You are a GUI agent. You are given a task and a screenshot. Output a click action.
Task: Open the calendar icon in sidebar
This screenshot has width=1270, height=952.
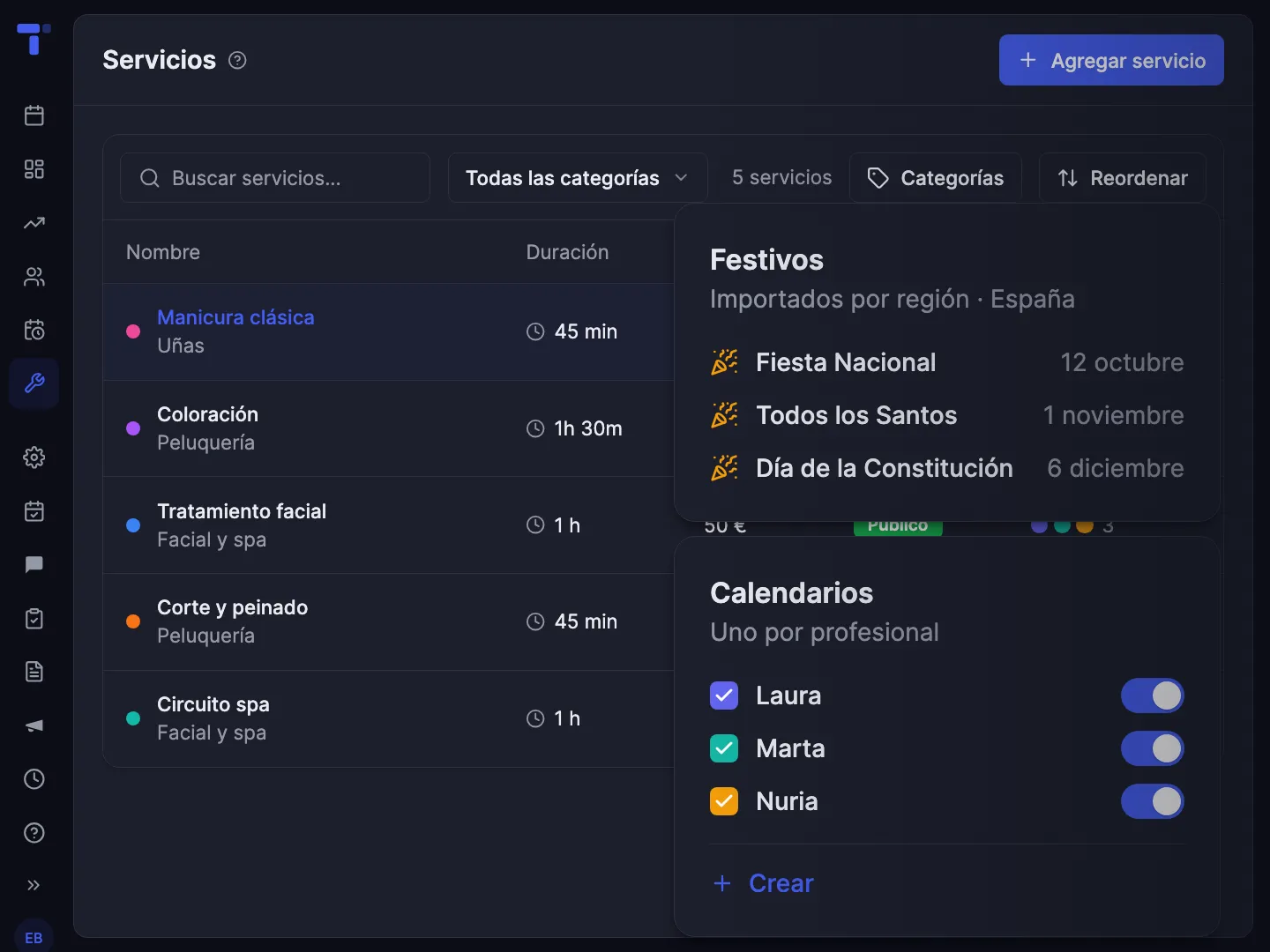click(34, 115)
